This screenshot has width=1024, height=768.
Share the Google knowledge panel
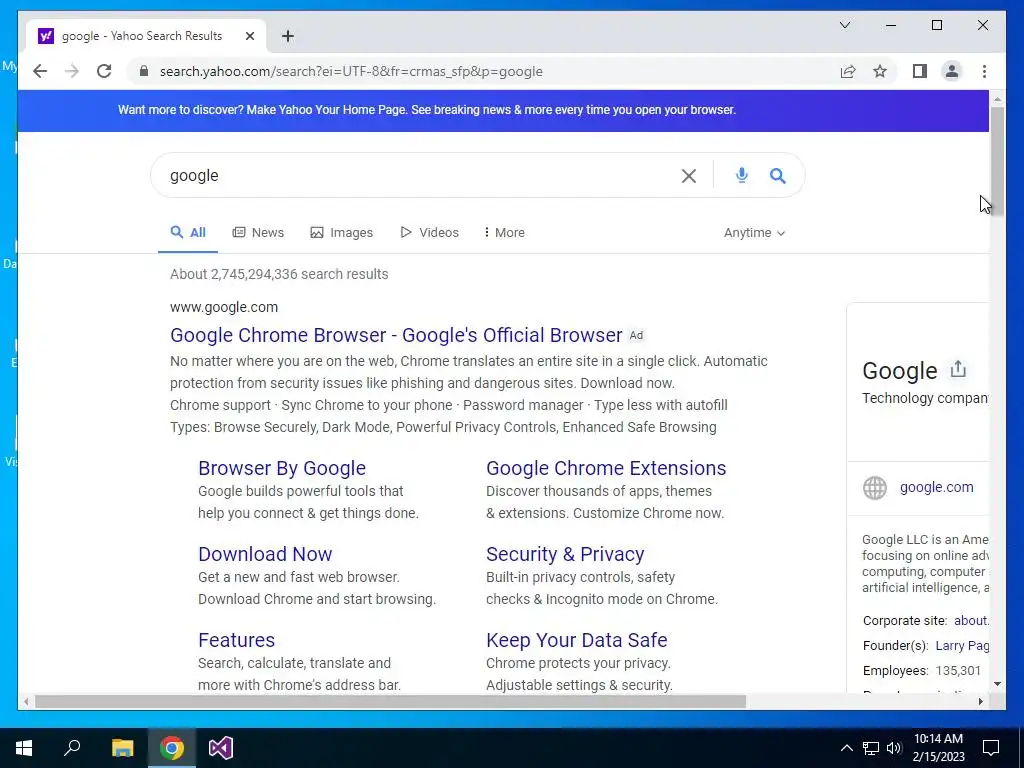(x=958, y=369)
